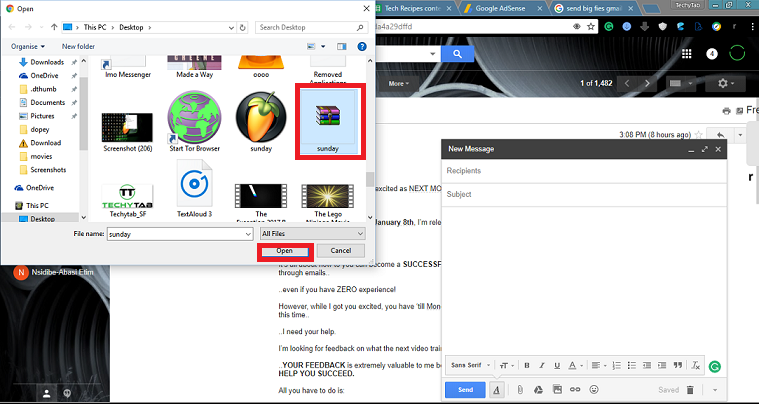The width and height of the screenshot is (759, 404).
Task: Select the Imo Messenger shortcut
Action: tap(128, 68)
